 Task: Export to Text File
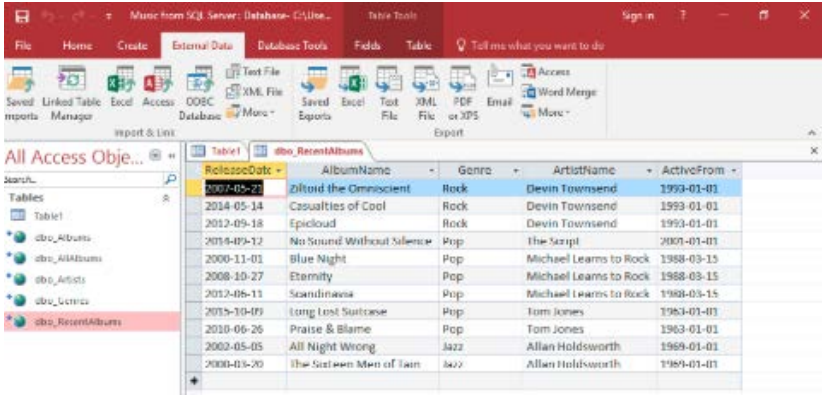[x=389, y=93]
